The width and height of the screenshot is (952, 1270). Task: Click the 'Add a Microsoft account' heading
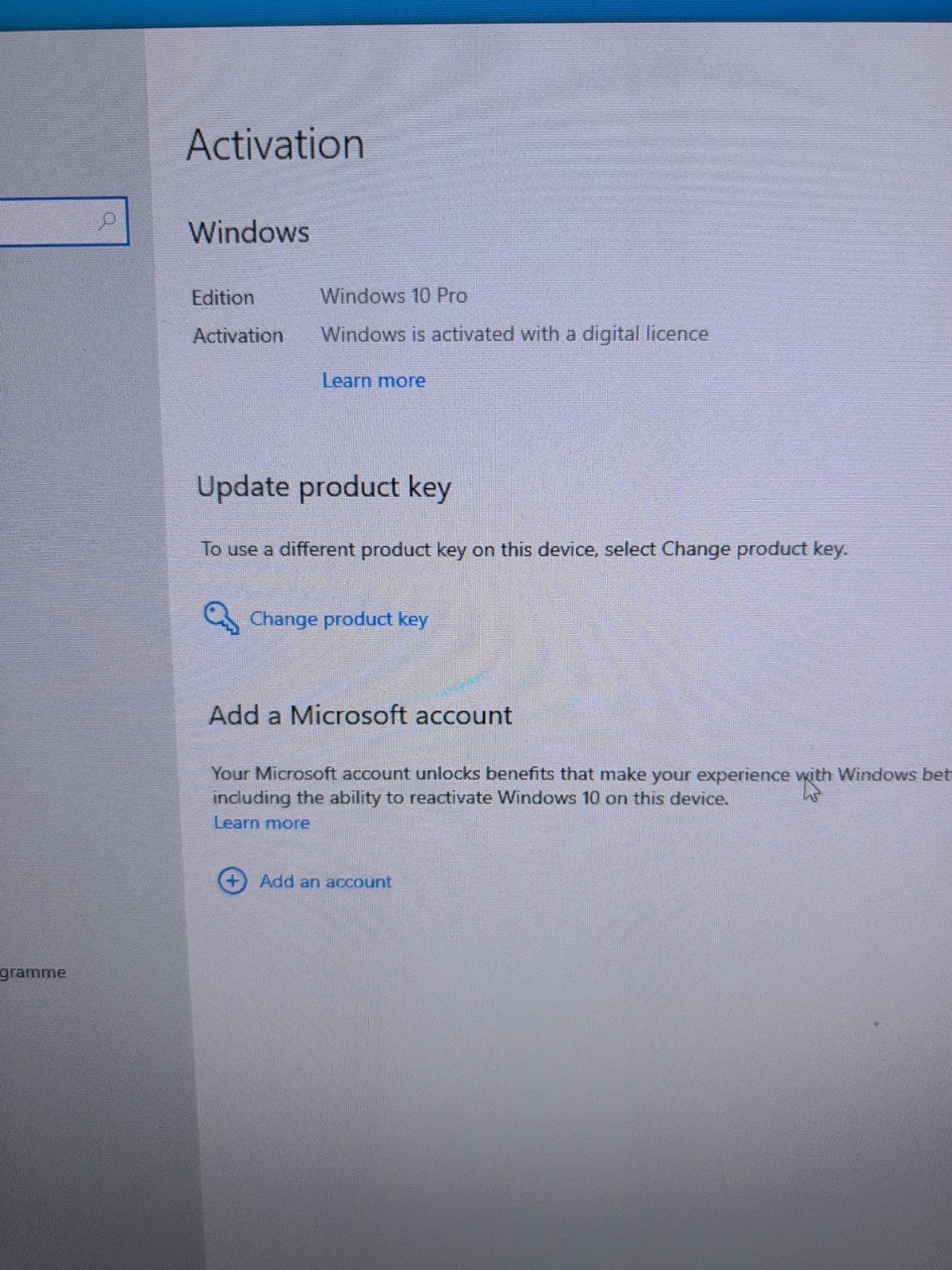(x=360, y=715)
